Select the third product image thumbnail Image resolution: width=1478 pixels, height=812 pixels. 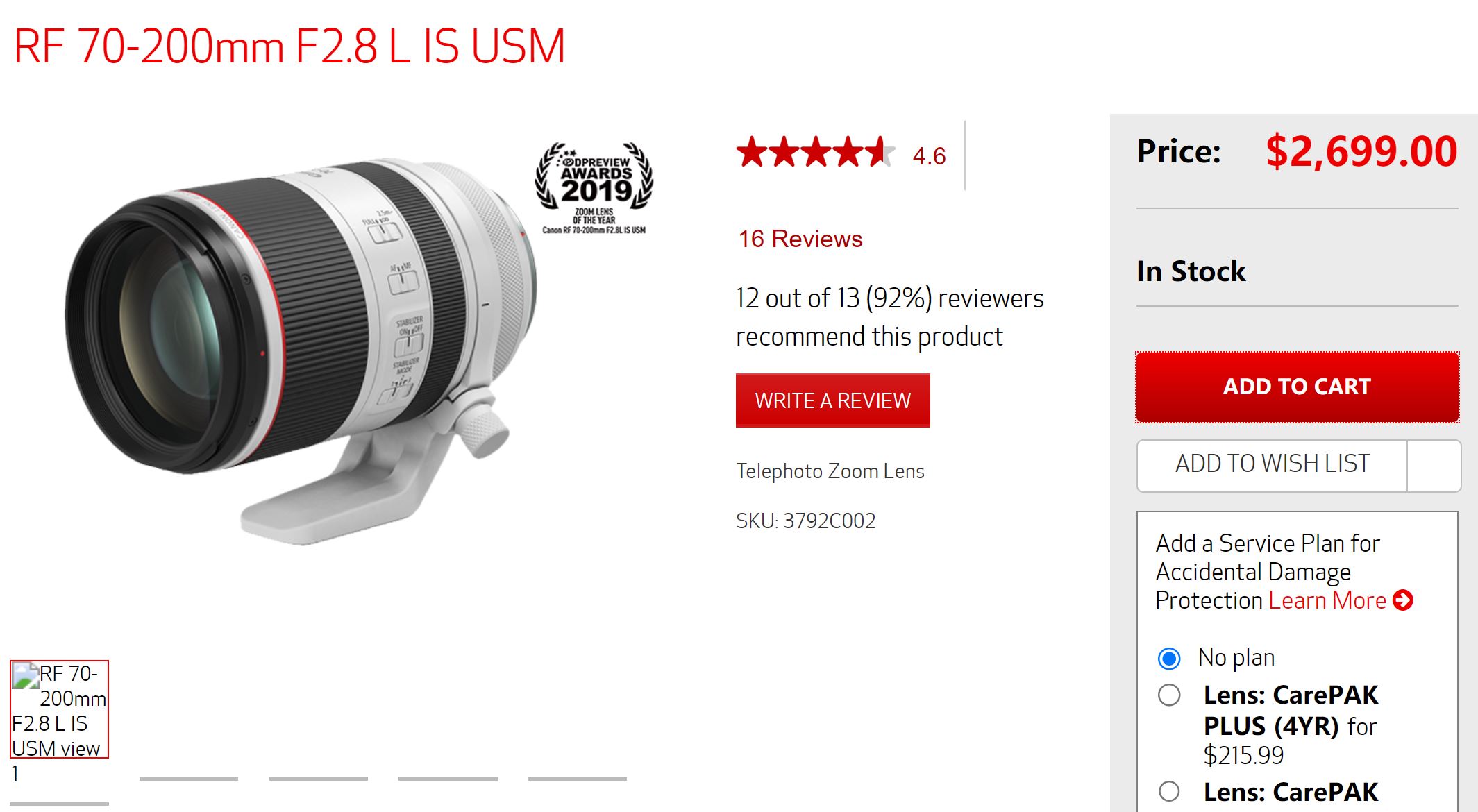point(319,779)
